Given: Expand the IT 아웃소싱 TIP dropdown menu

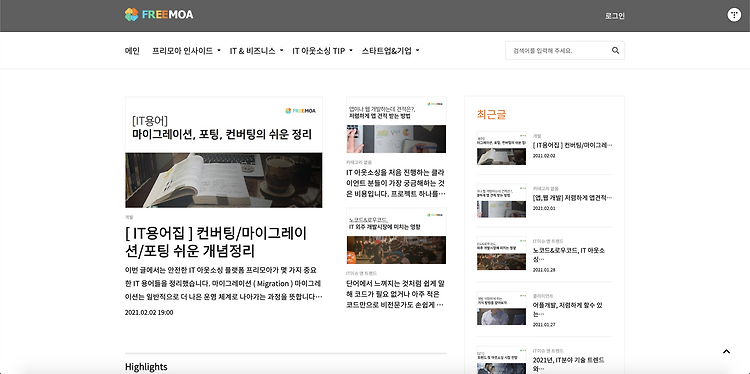Looking at the screenshot, I should 322,51.
